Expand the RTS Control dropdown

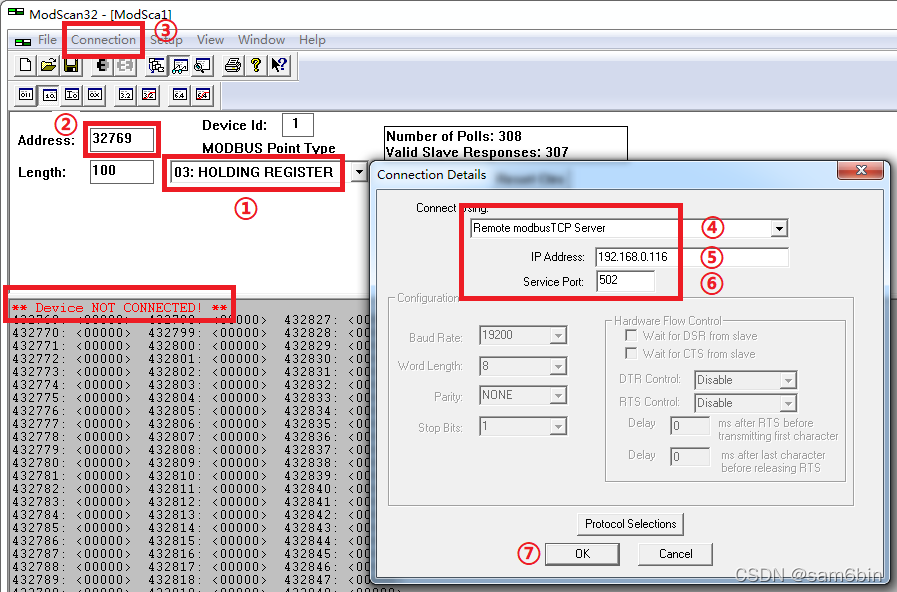coord(788,403)
